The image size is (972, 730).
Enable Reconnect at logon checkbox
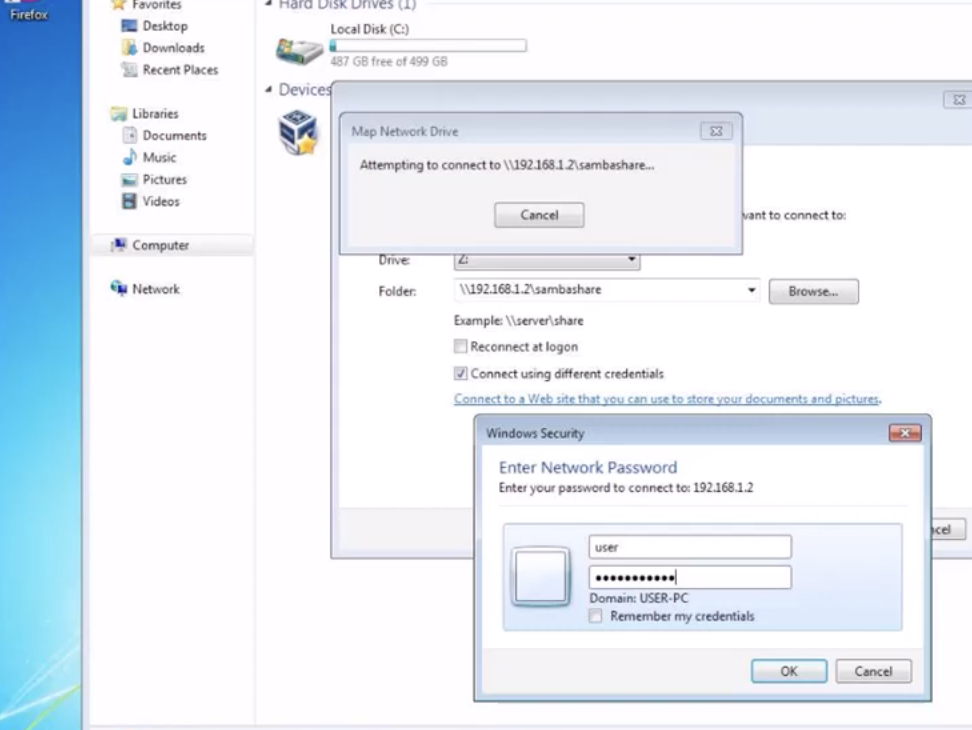[x=461, y=347]
